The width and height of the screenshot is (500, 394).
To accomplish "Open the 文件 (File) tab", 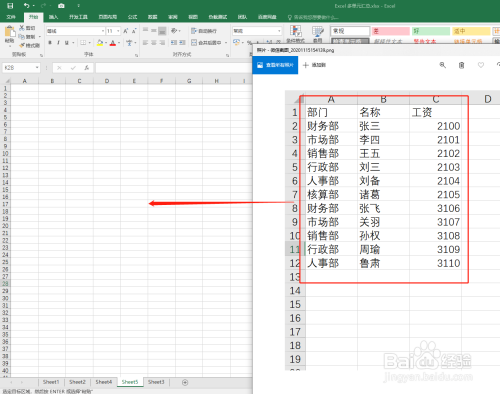I will tap(11, 17).
